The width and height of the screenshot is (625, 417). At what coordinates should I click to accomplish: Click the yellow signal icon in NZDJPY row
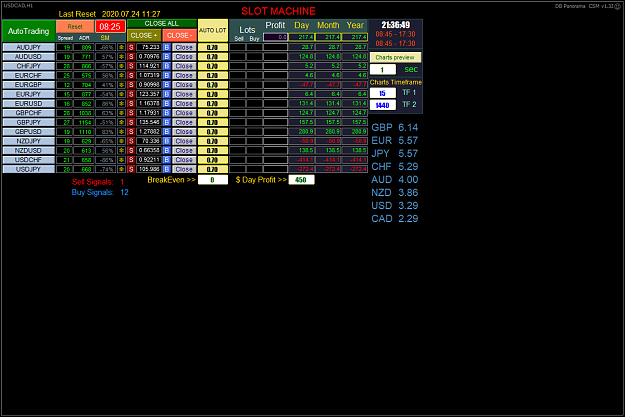(122, 141)
